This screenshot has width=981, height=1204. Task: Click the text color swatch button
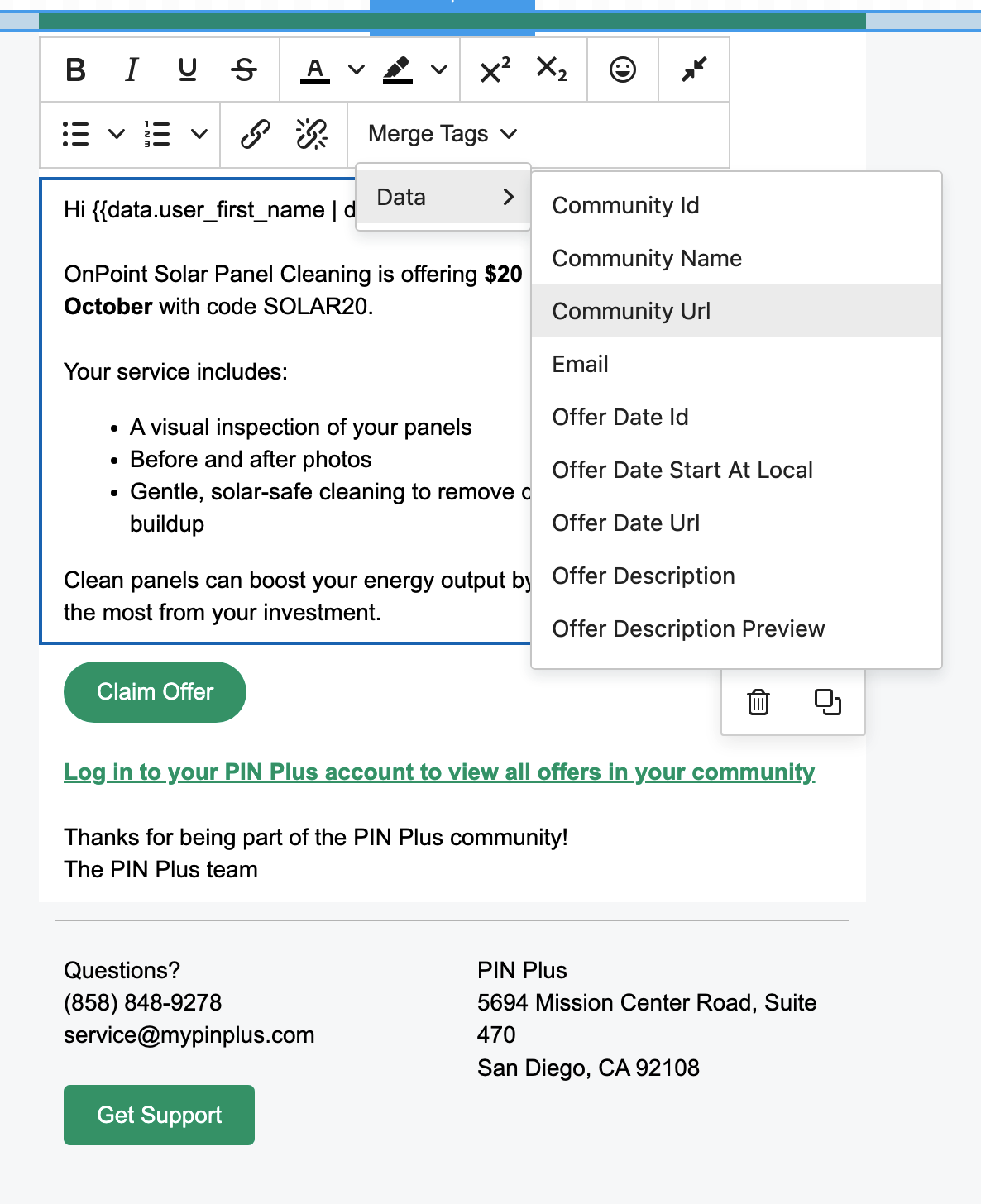315,69
